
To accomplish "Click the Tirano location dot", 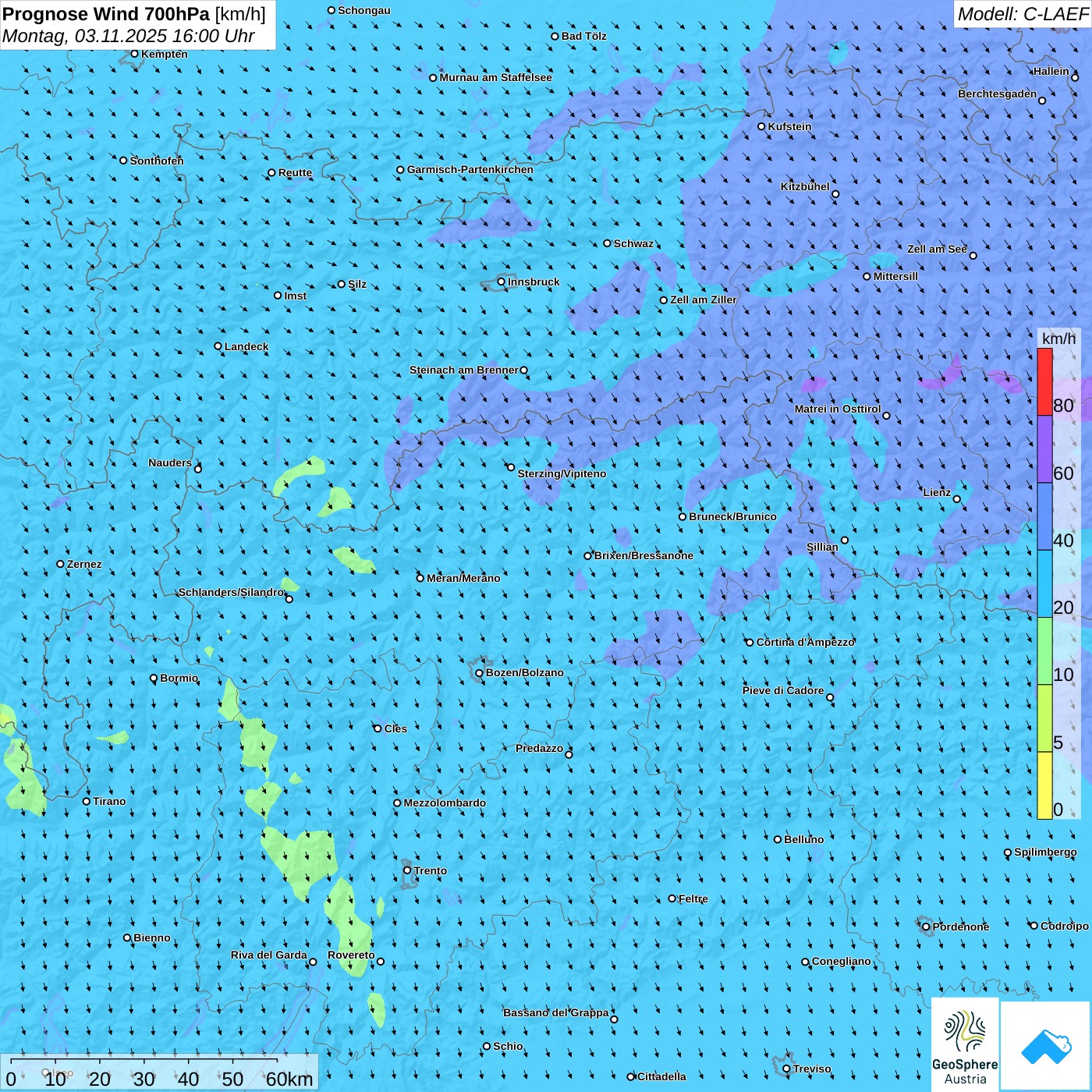I will 87,801.
